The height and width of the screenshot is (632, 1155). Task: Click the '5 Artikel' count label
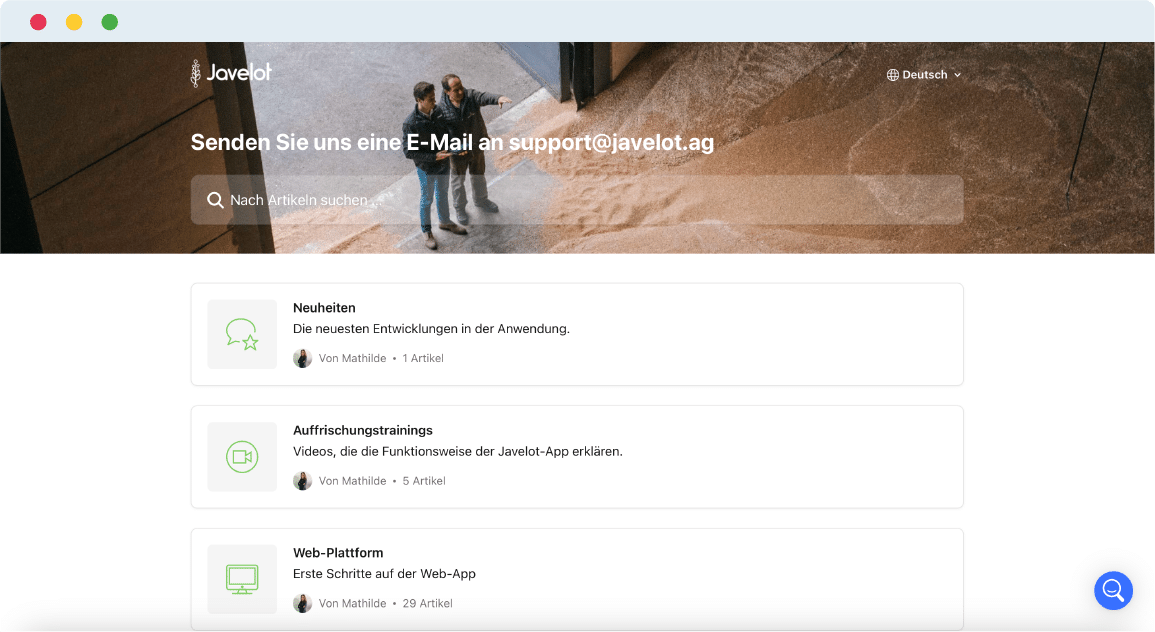point(424,481)
